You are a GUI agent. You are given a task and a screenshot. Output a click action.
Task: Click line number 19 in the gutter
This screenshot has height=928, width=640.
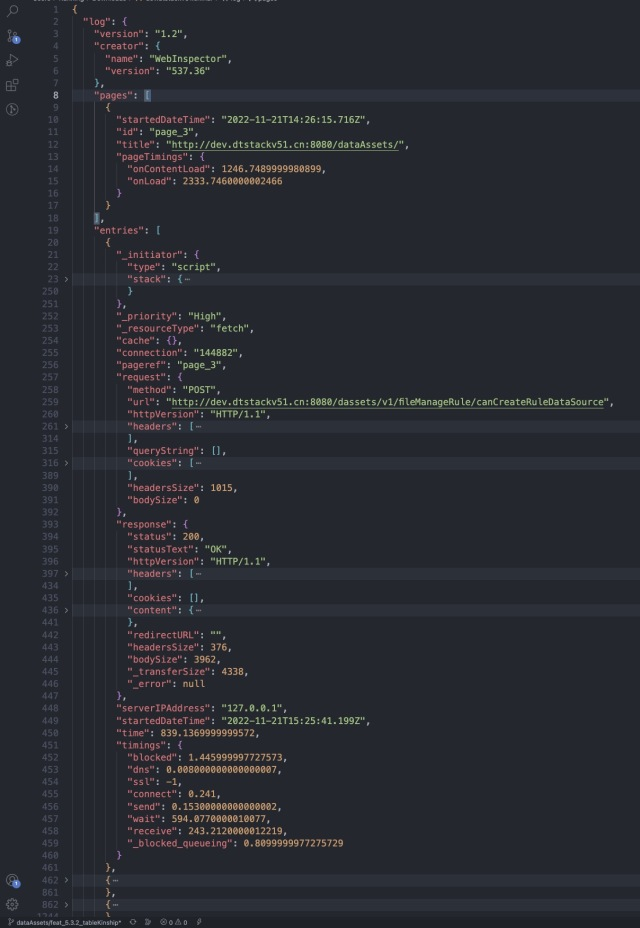[53, 230]
